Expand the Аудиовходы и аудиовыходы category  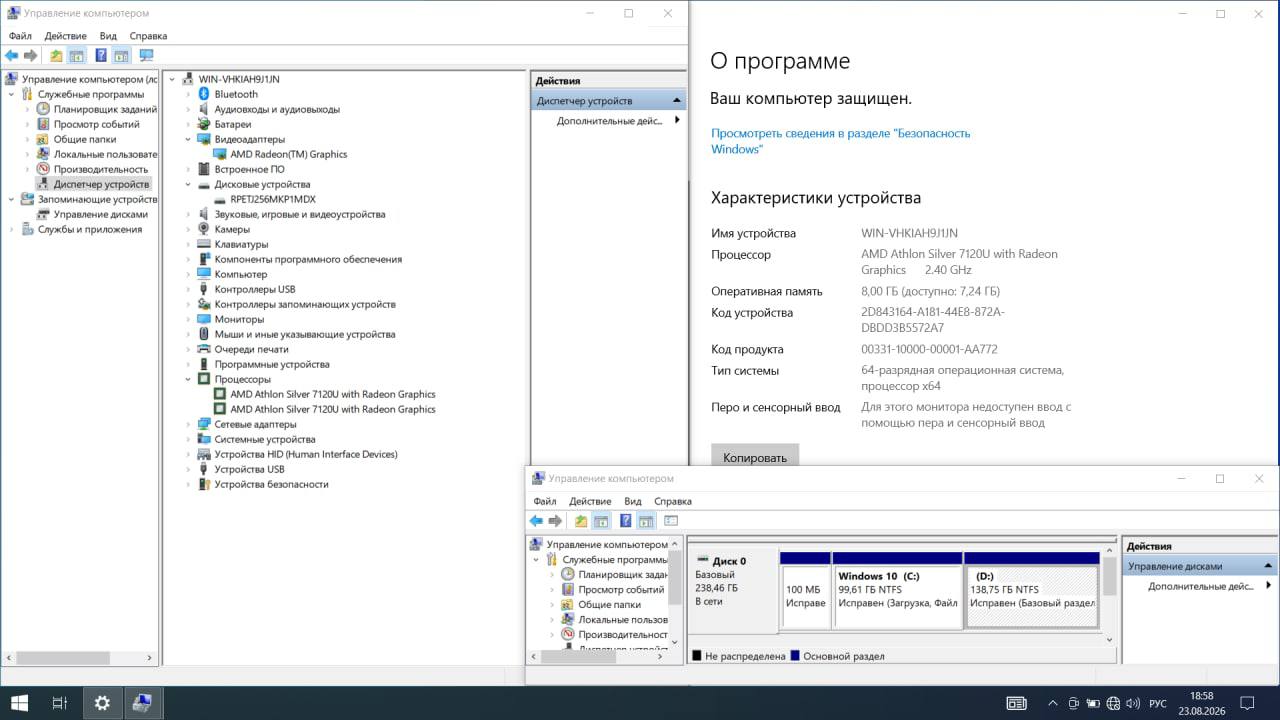[x=188, y=109]
